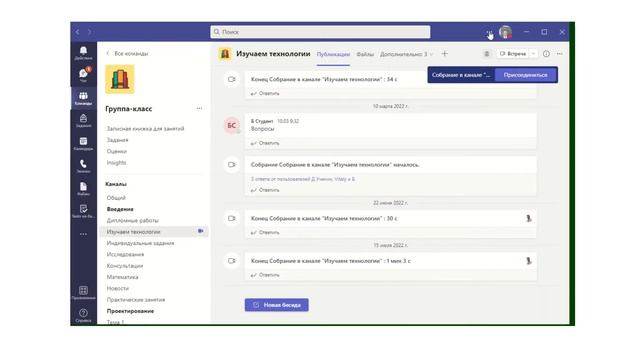The image size is (640, 360).
Task: Reply under the 1 мин 3 с meeting post
Action: click(265, 275)
